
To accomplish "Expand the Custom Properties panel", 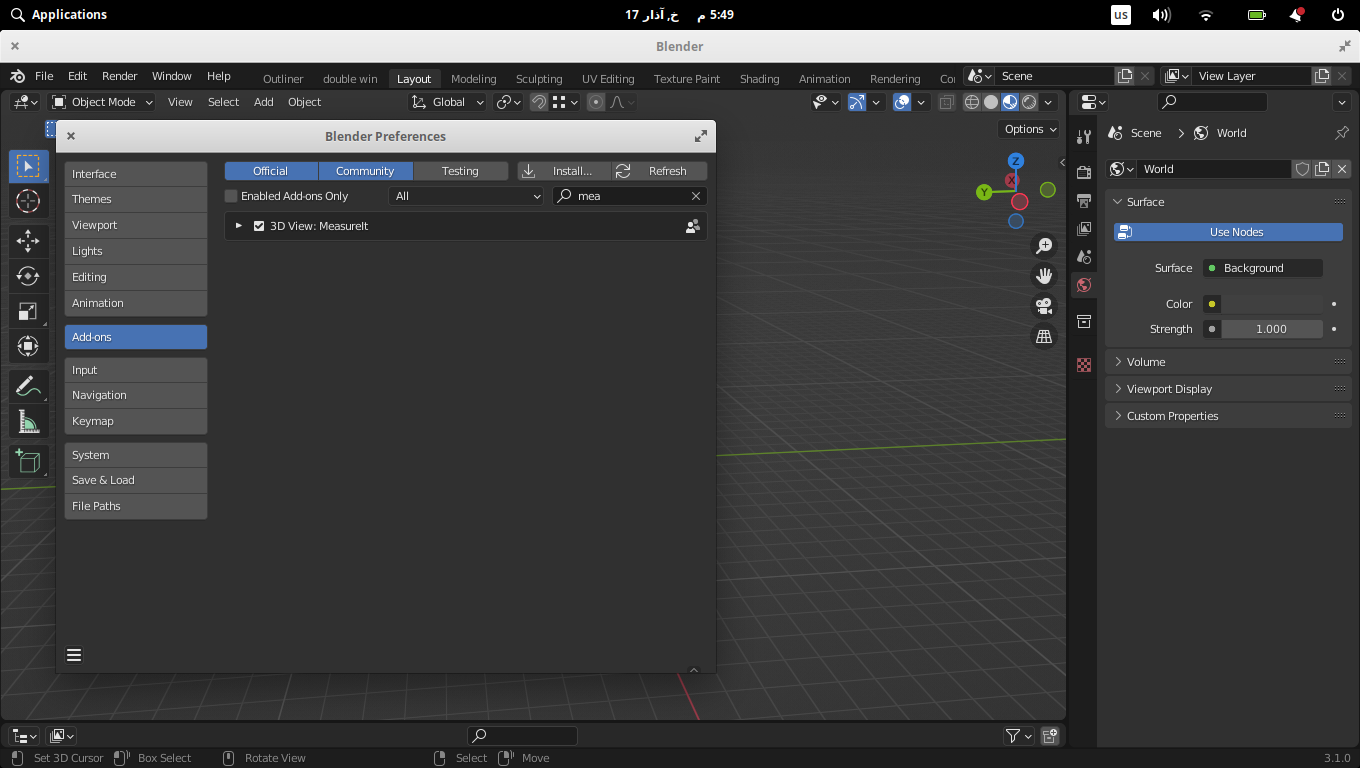I will [x=1228, y=416].
